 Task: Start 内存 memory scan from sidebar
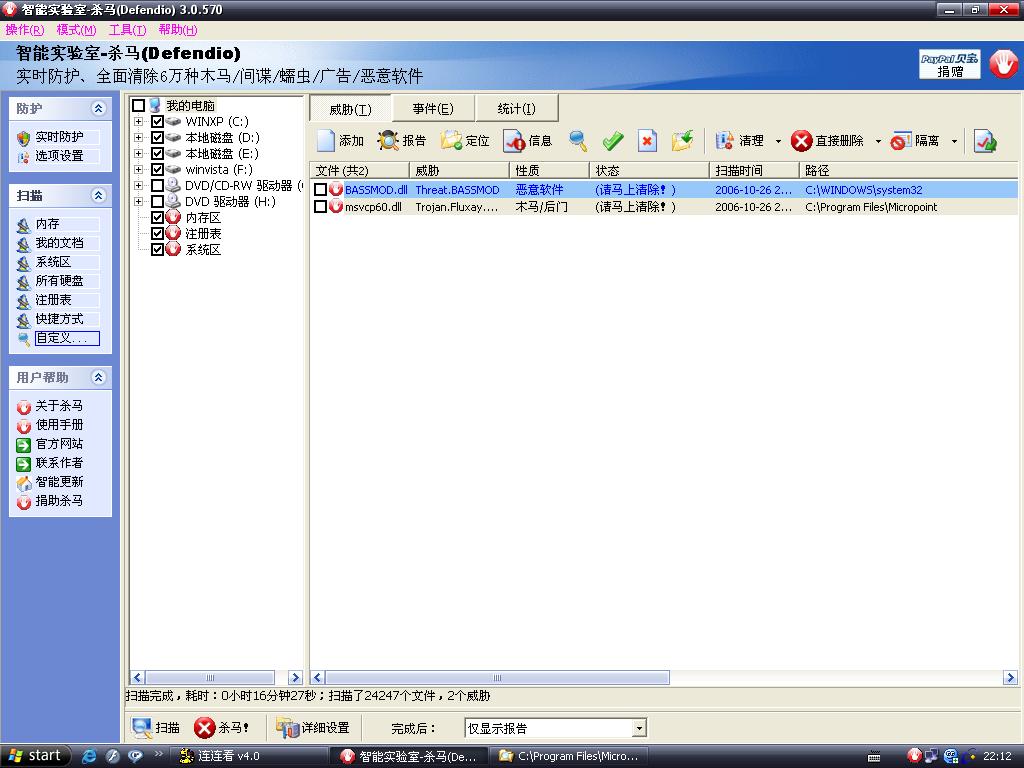tap(47, 224)
